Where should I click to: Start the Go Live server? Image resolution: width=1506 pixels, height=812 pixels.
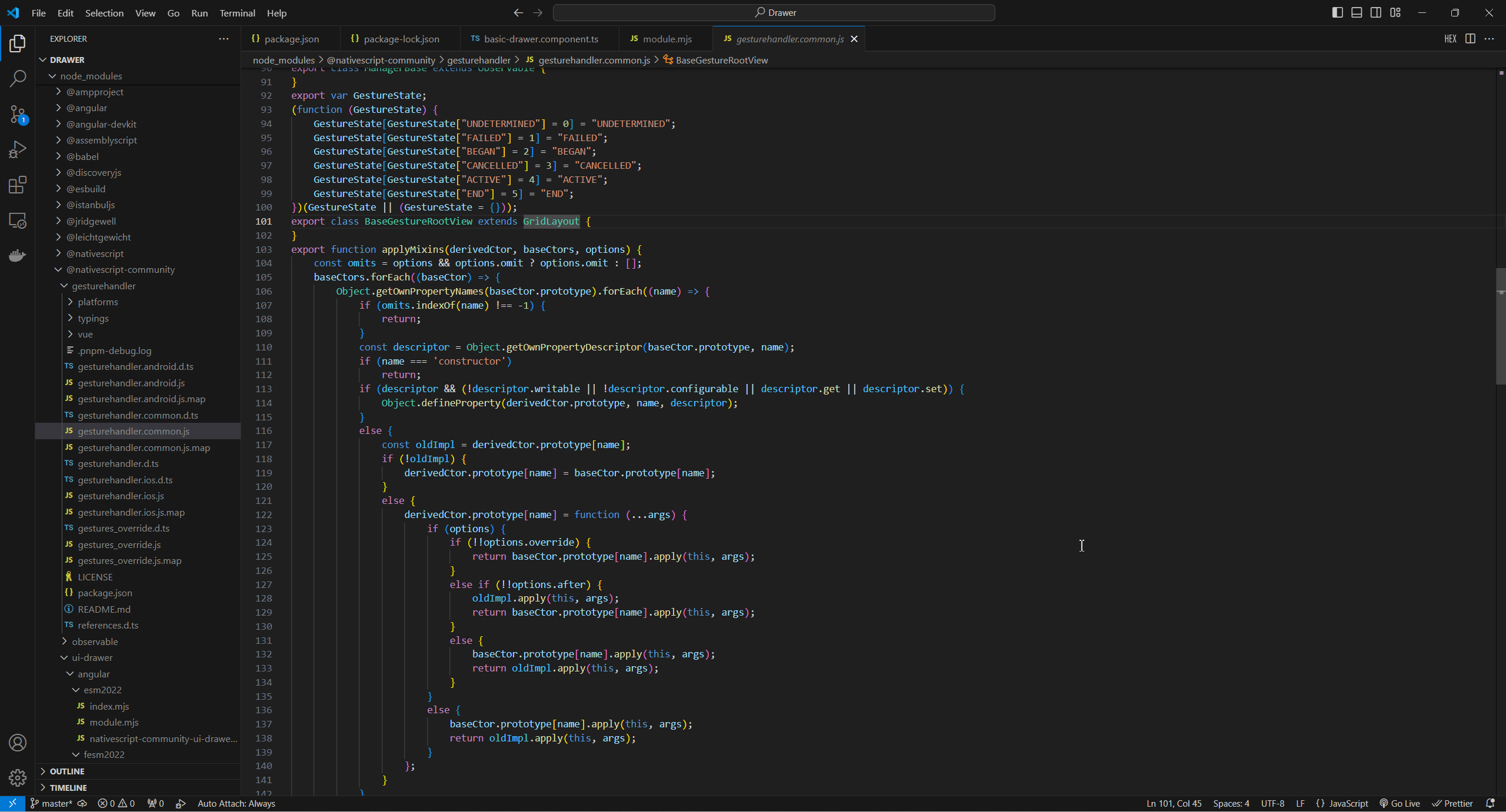tap(1400, 803)
